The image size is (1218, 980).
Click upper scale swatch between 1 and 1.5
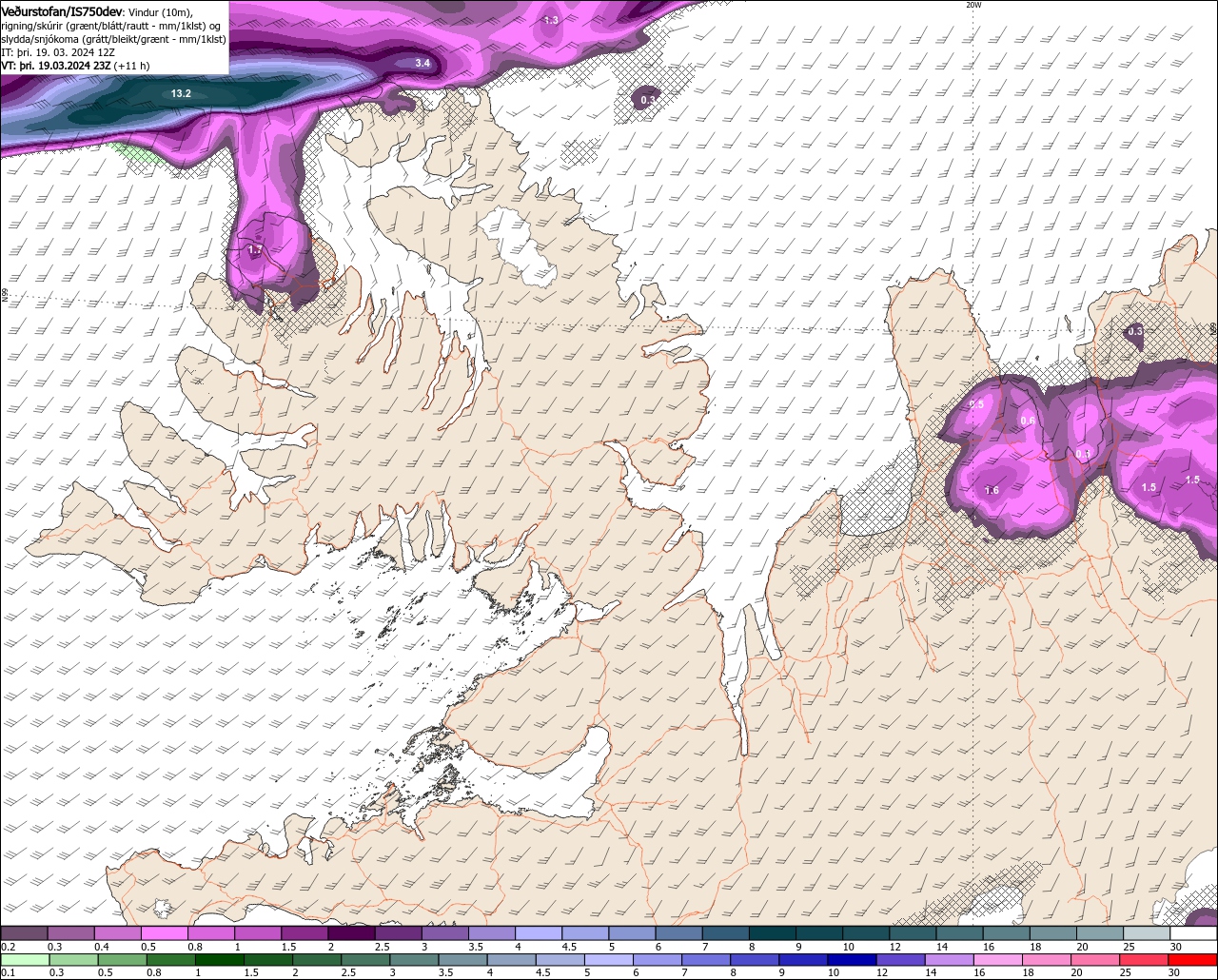point(258,933)
